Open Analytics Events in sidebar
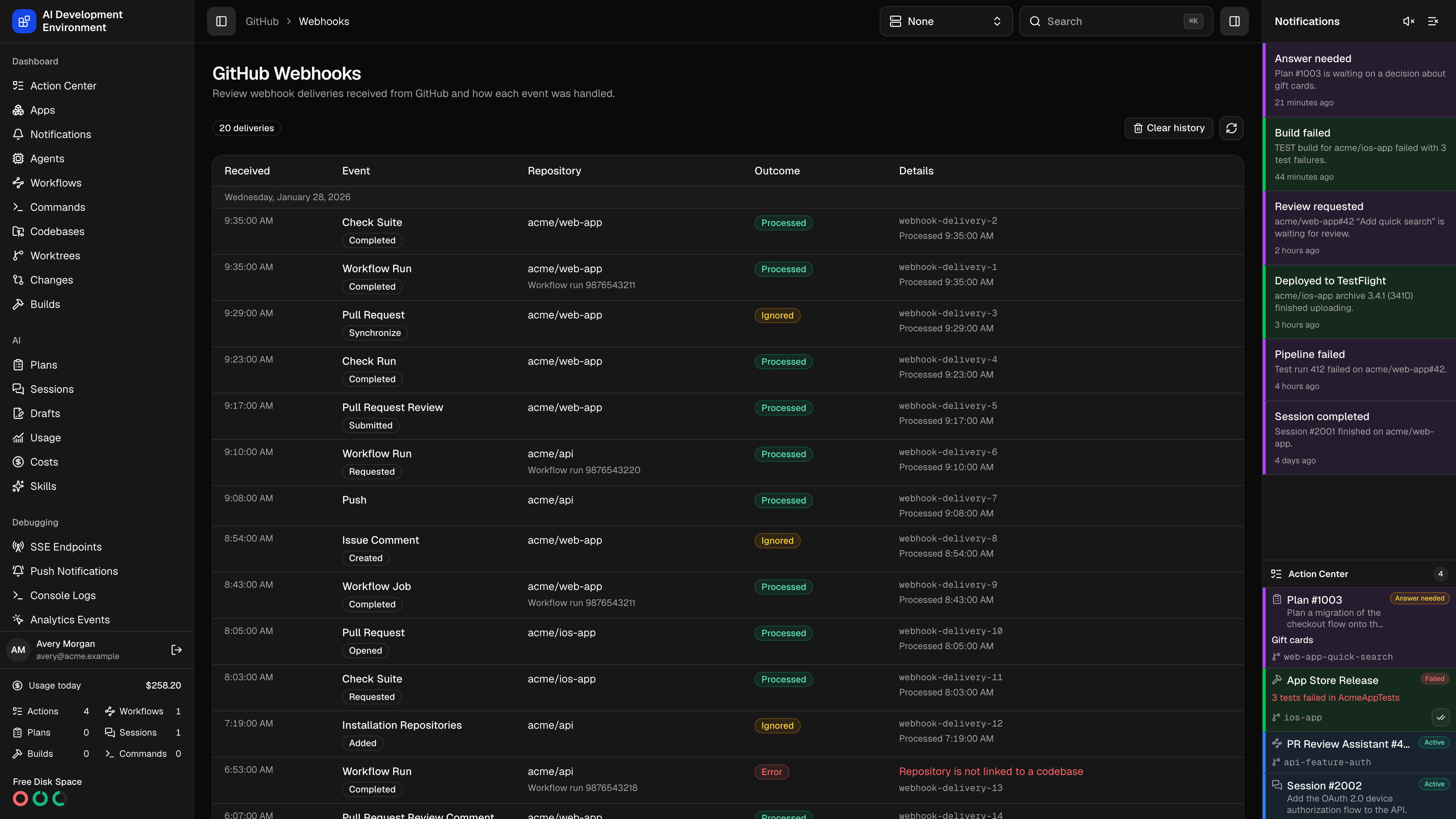 pos(97,620)
